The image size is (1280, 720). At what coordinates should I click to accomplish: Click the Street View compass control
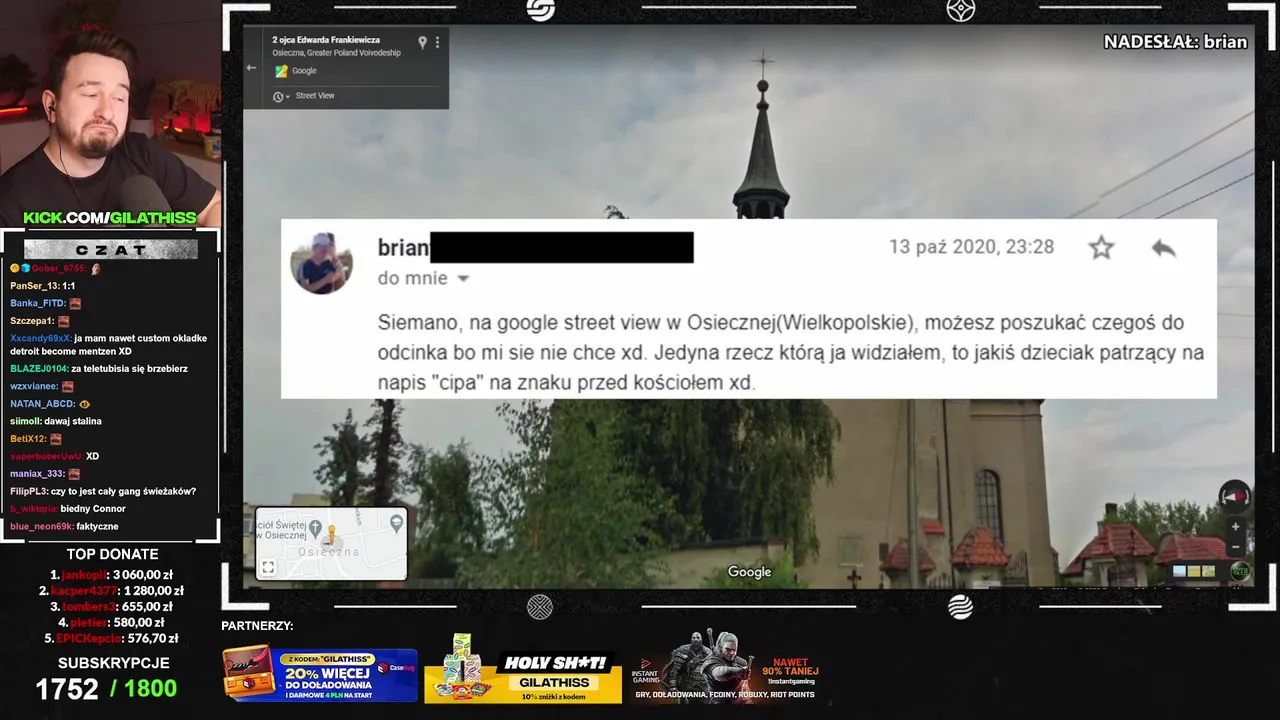pyautogui.click(x=1235, y=497)
